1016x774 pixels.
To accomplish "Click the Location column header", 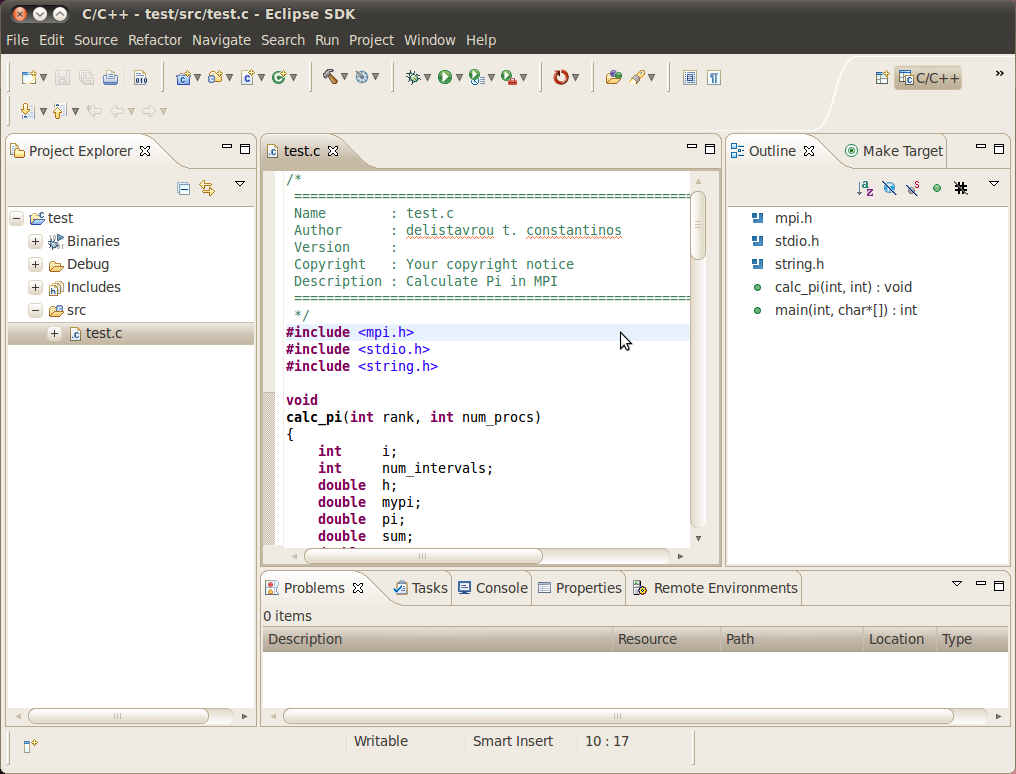I will coord(899,639).
